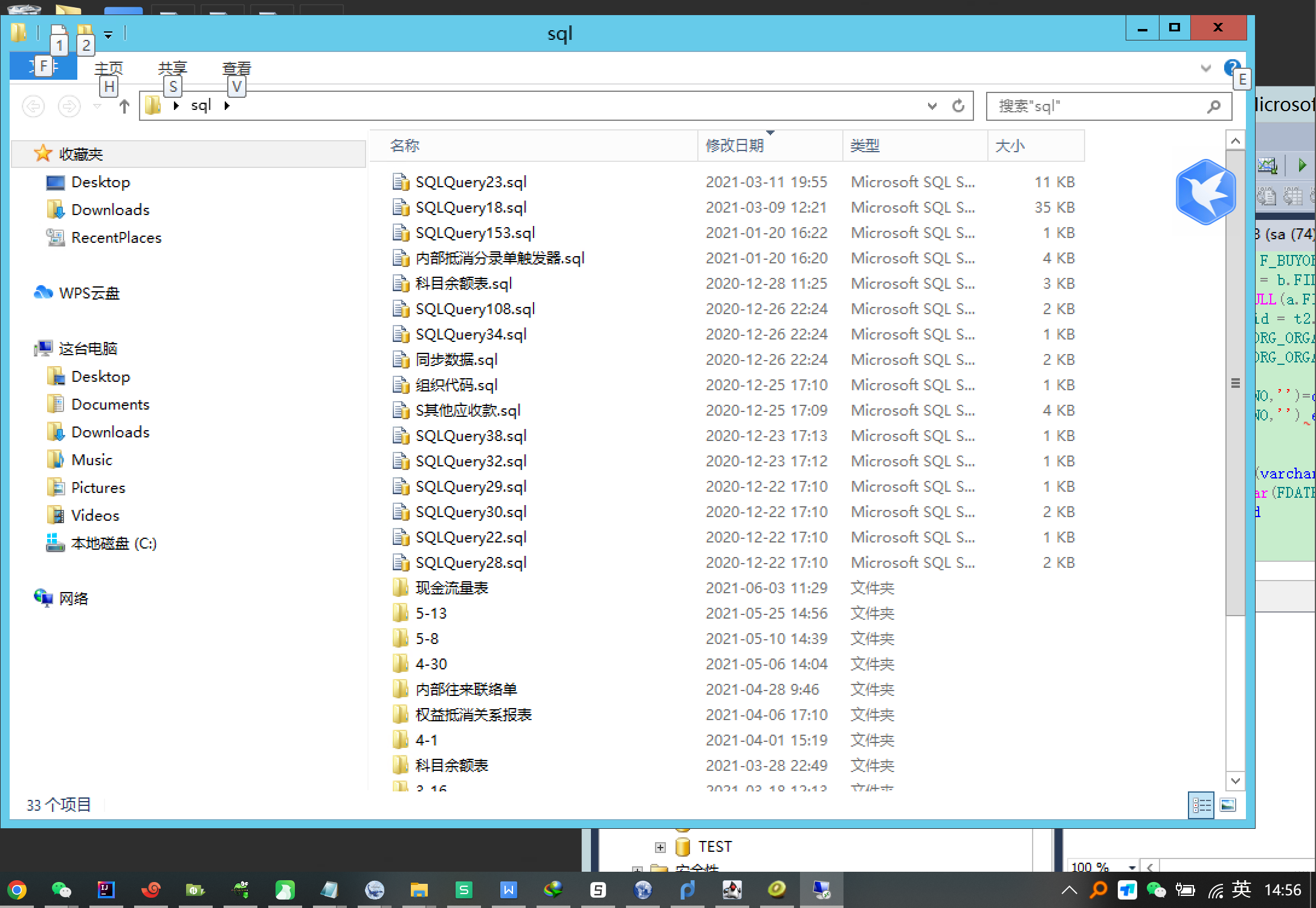Open Chrome from the taskbar
This screenshot has height=908, width=1316.
point(17,890)
